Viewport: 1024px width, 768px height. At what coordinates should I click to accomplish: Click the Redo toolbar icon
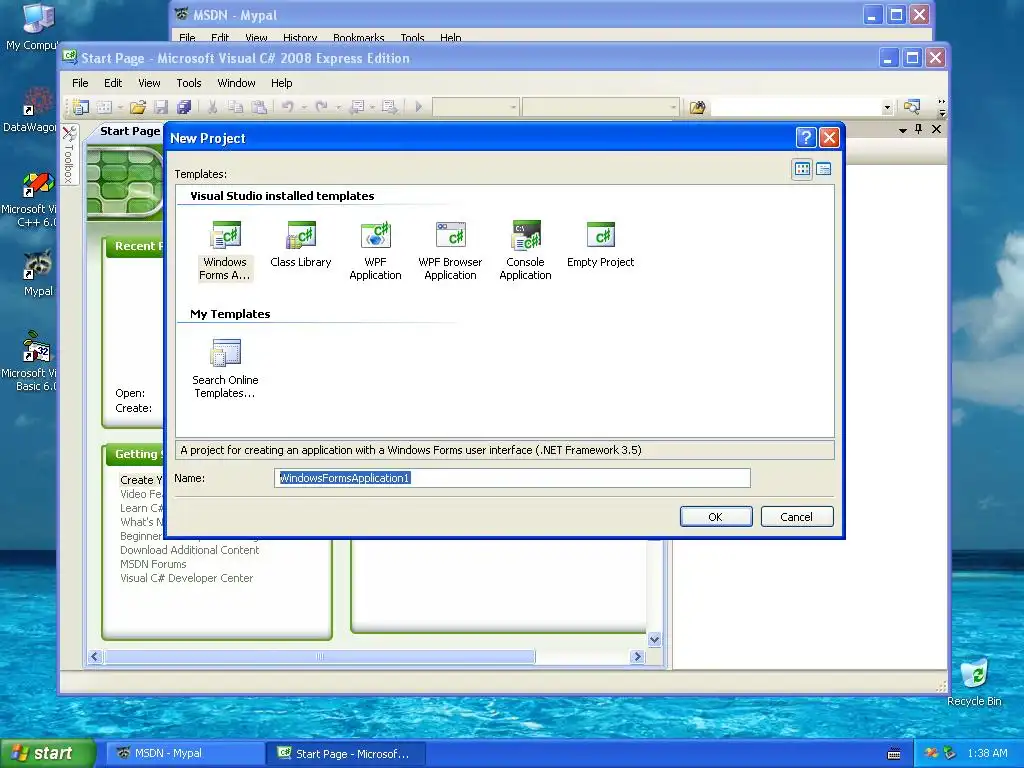(x=321, y=106)
